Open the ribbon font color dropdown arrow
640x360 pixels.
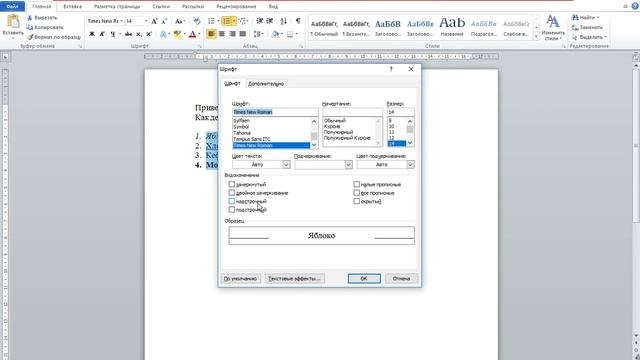click(199, 34)
